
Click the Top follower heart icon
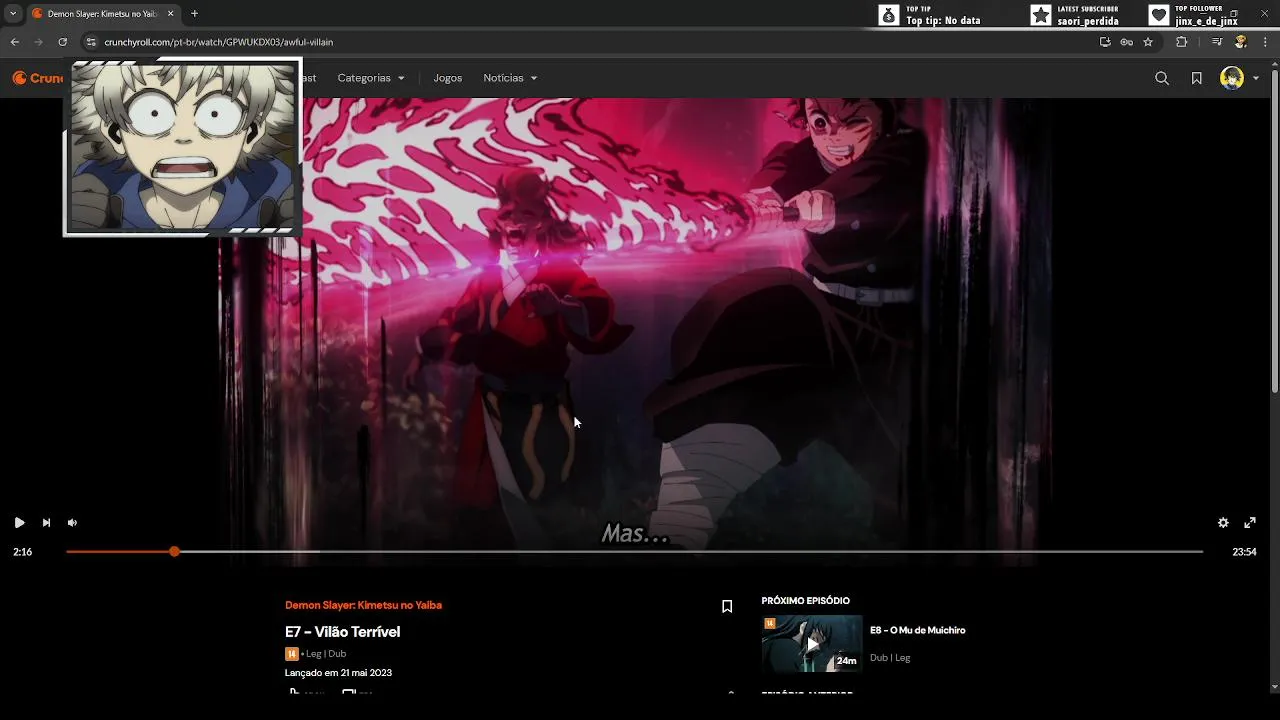pyautogui.click(x=1158, y=15)
